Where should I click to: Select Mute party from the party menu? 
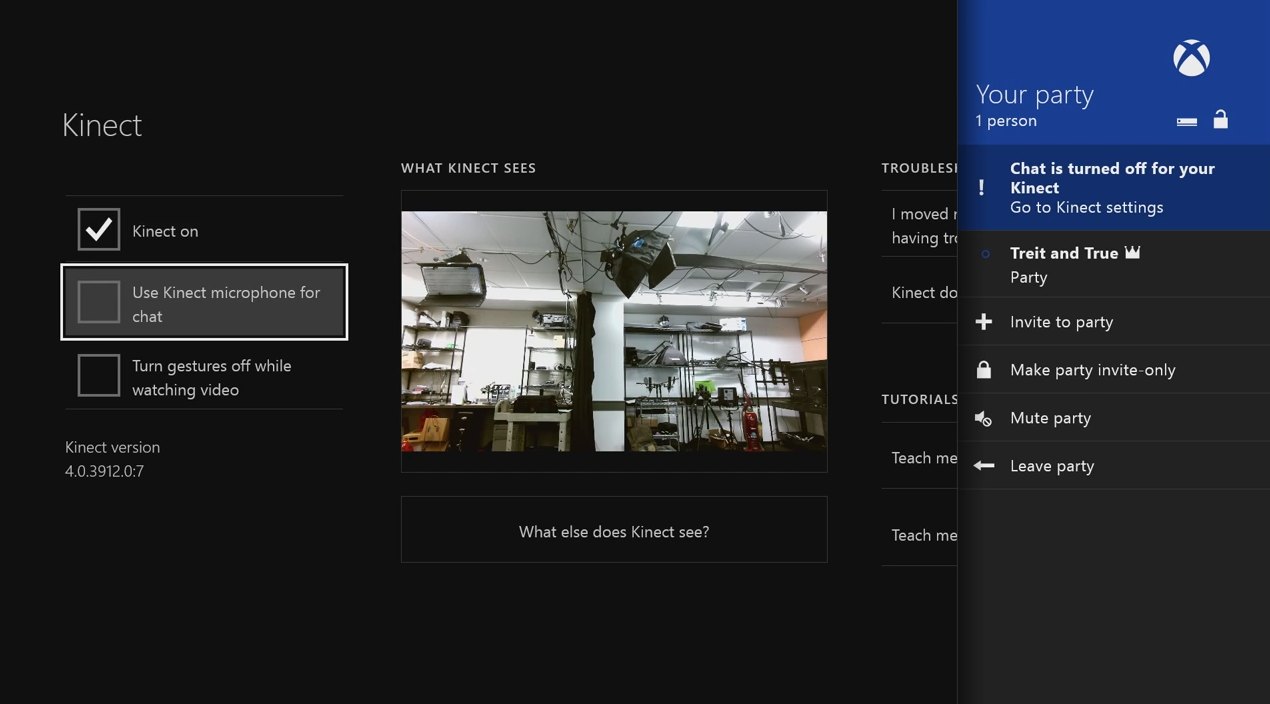[x=1050, y=418]
